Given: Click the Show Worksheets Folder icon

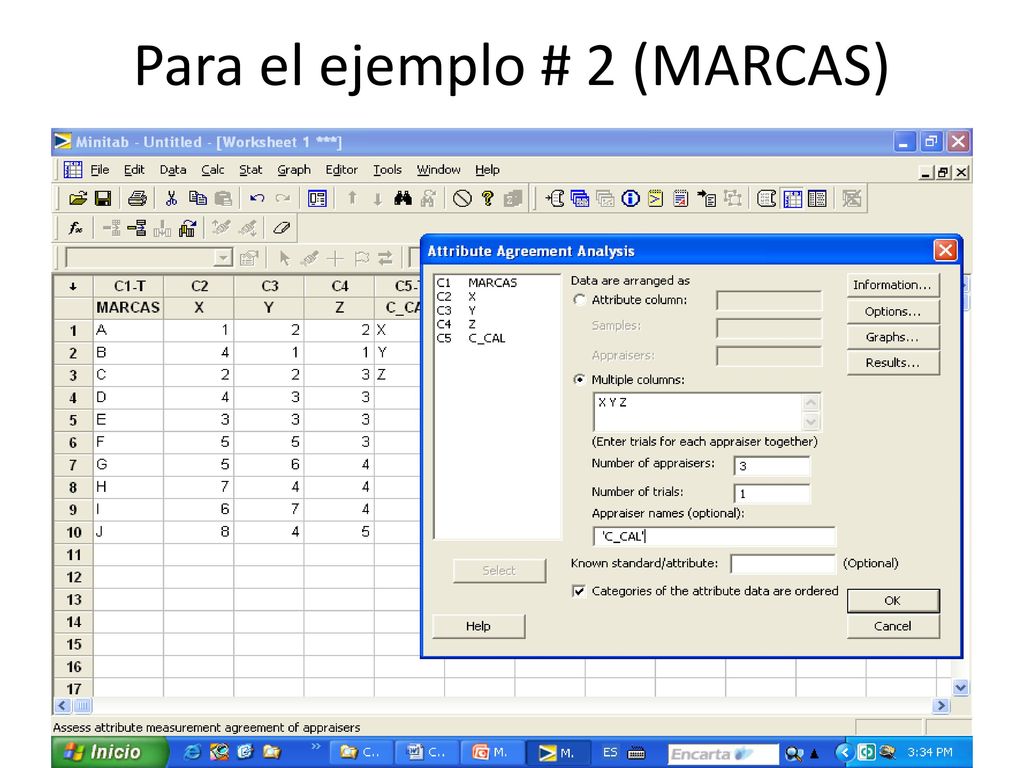Looking at the screenshot, I should 580,198.
